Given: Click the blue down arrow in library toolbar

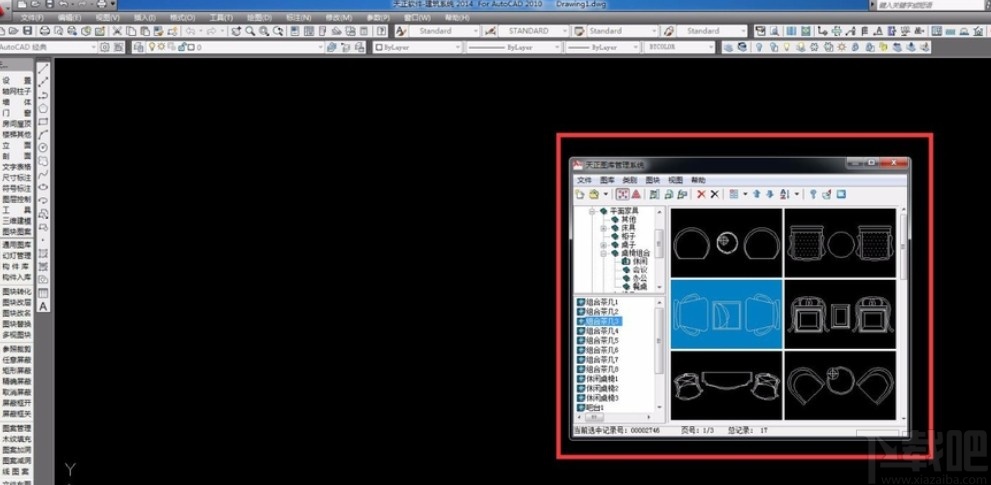Looking at the screenshot, I should (770, 194).
